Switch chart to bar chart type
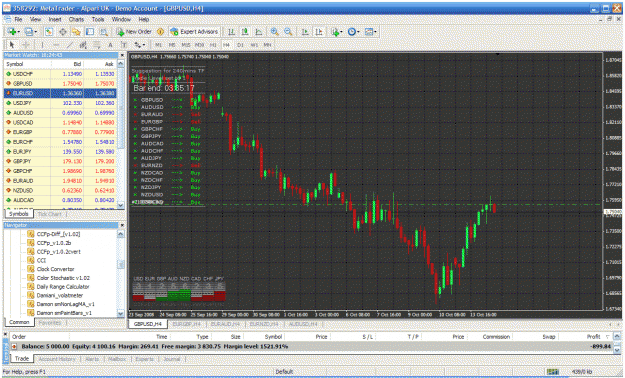625x378 pixels. (231, 32)
